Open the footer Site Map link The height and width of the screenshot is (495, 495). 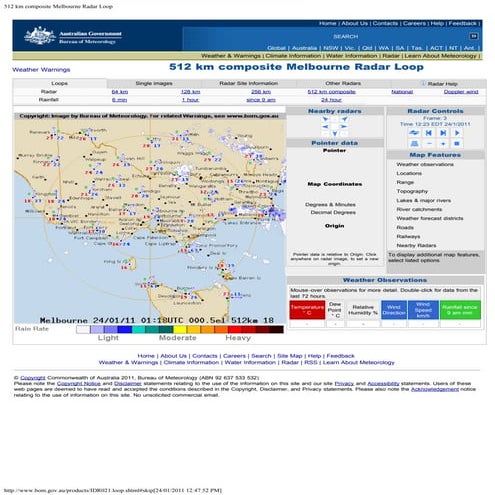[290, 356]
